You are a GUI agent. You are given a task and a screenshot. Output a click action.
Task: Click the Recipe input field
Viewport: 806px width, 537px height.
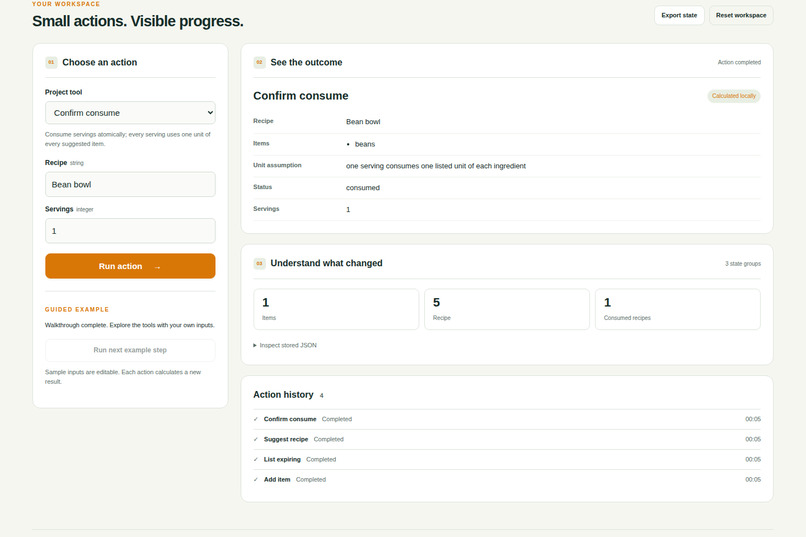pyautogui.click(x=130, y=184)
